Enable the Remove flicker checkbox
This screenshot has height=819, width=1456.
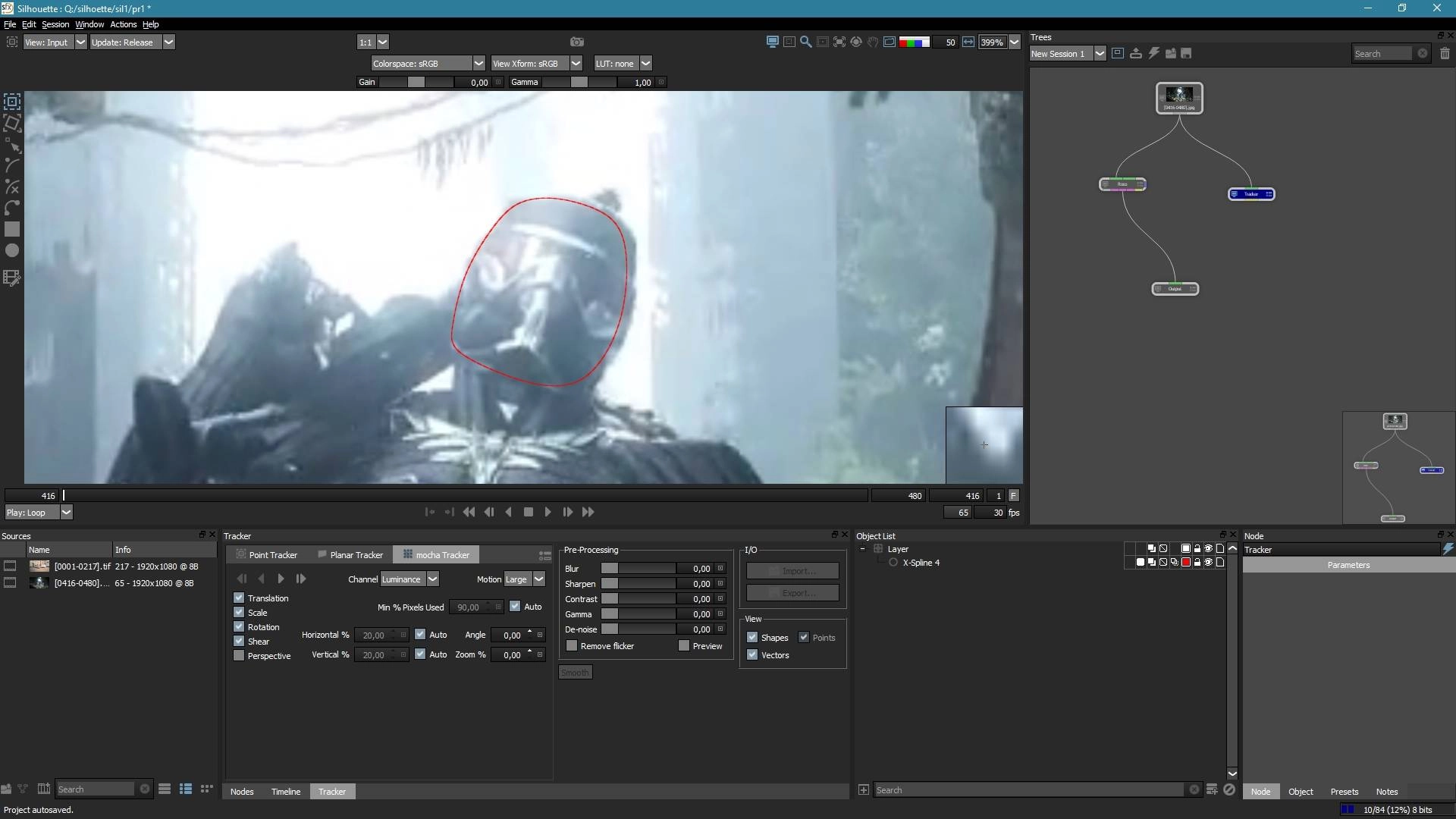[x=572, y=646]
